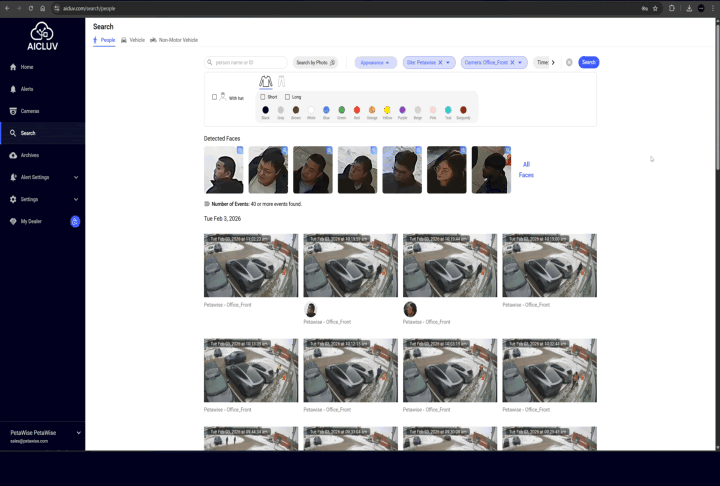Click the Home icon in sidebar
720x486 pixels.
click(x=13, y=67)
